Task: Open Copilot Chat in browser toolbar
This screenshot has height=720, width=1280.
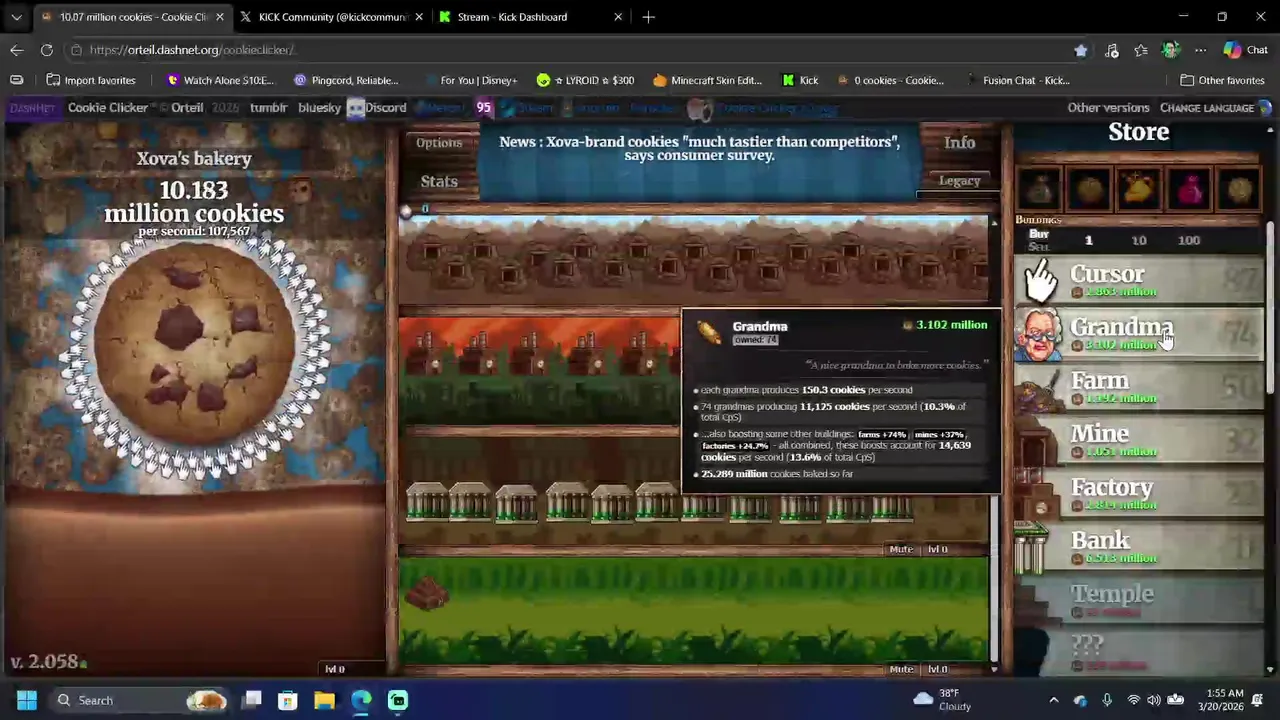Action: click(x=1245, y=50)
